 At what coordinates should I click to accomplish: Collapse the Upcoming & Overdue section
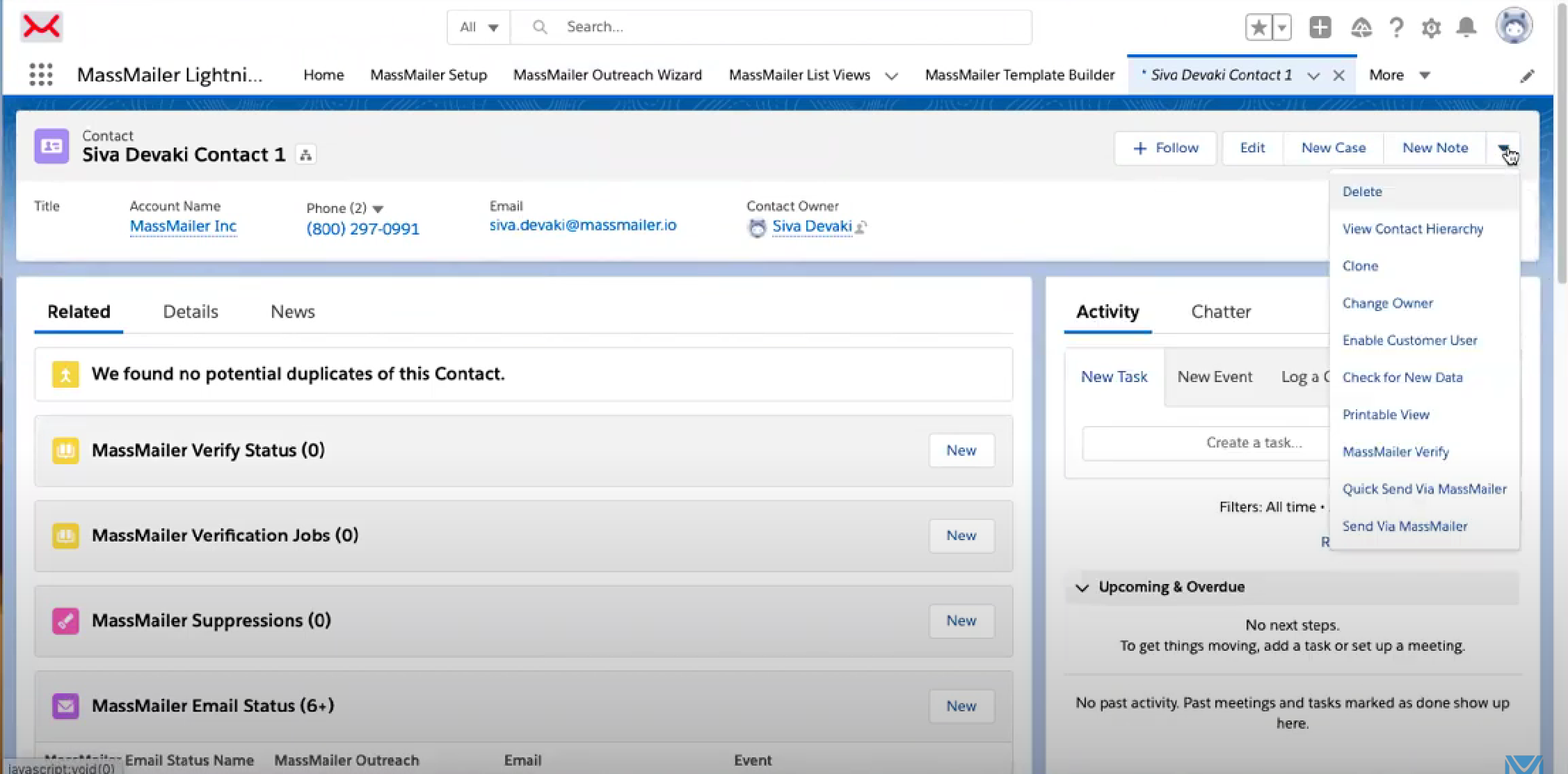click(1082, 587)
